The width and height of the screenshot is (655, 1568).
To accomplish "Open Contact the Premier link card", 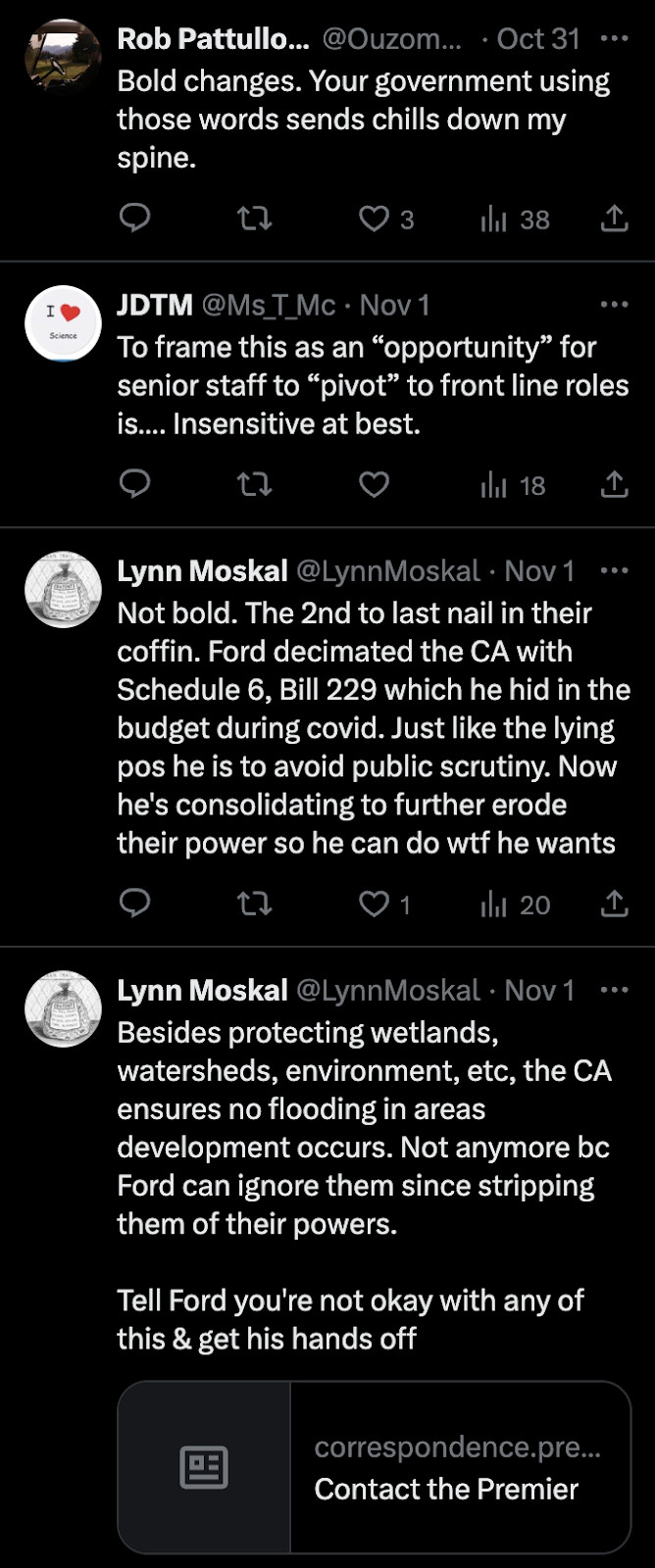I will (x=374, y=1467).
